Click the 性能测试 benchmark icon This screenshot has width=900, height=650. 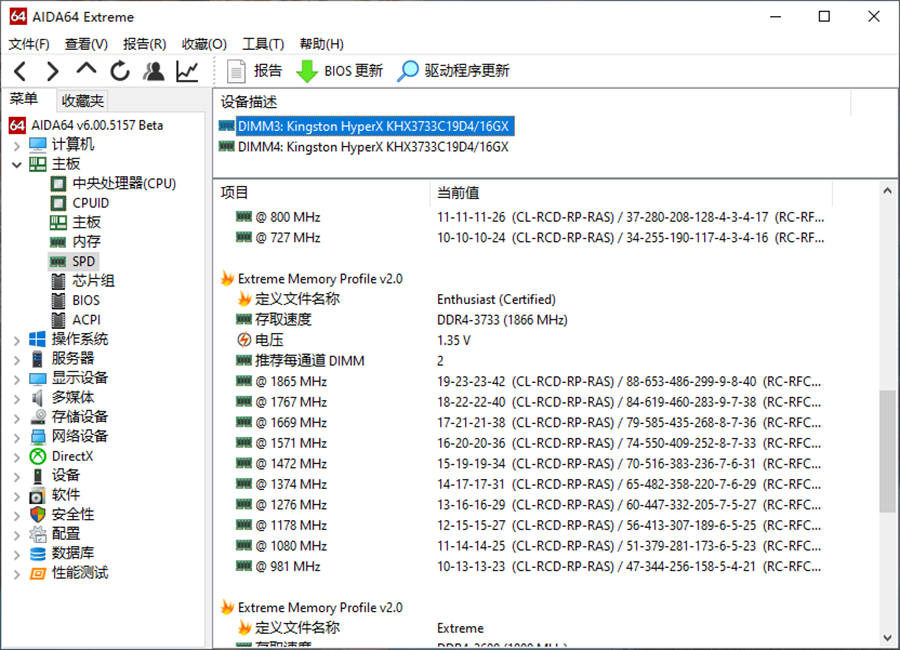38,573
